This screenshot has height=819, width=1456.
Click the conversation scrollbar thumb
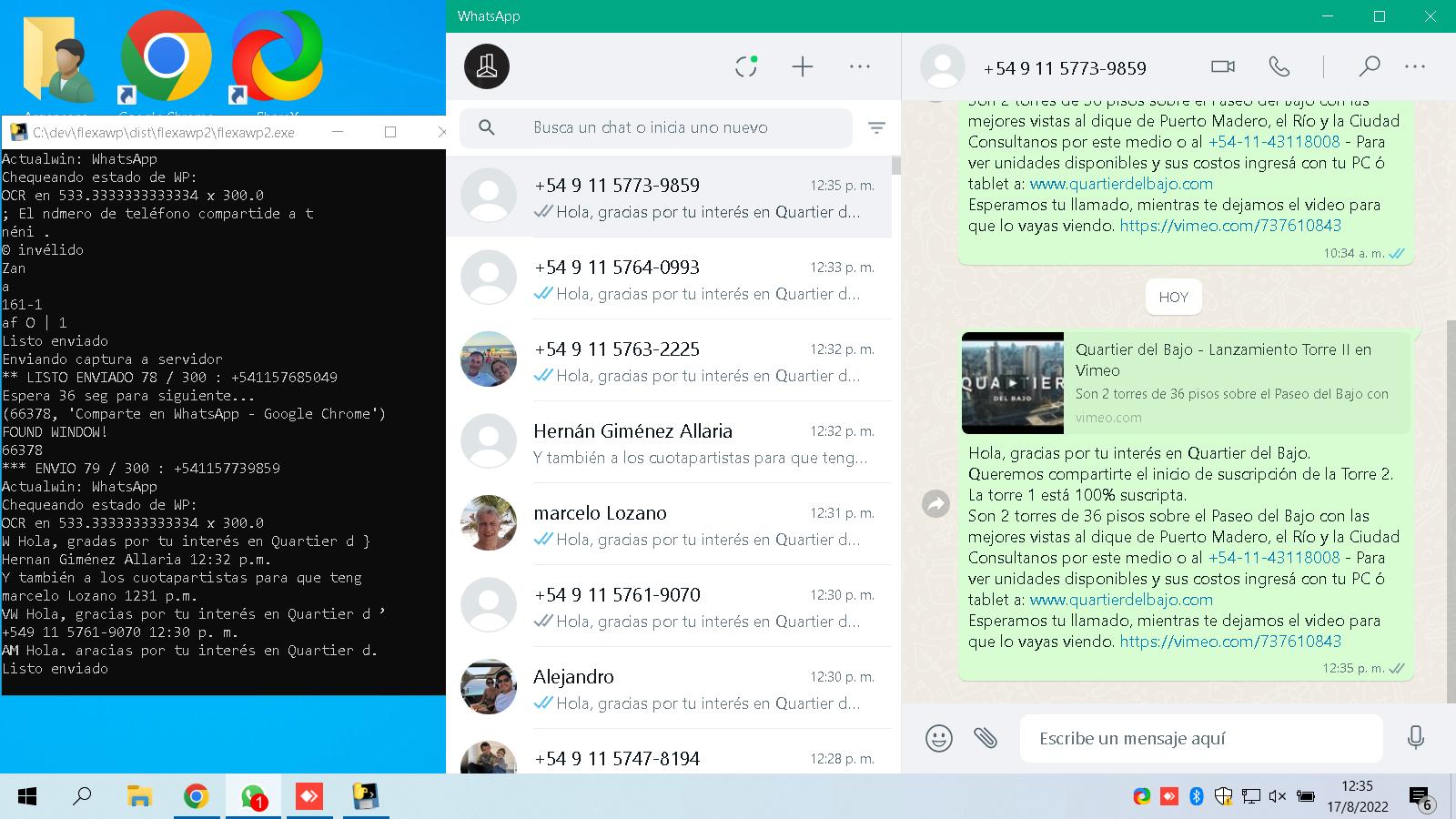tap(1451, 511)
